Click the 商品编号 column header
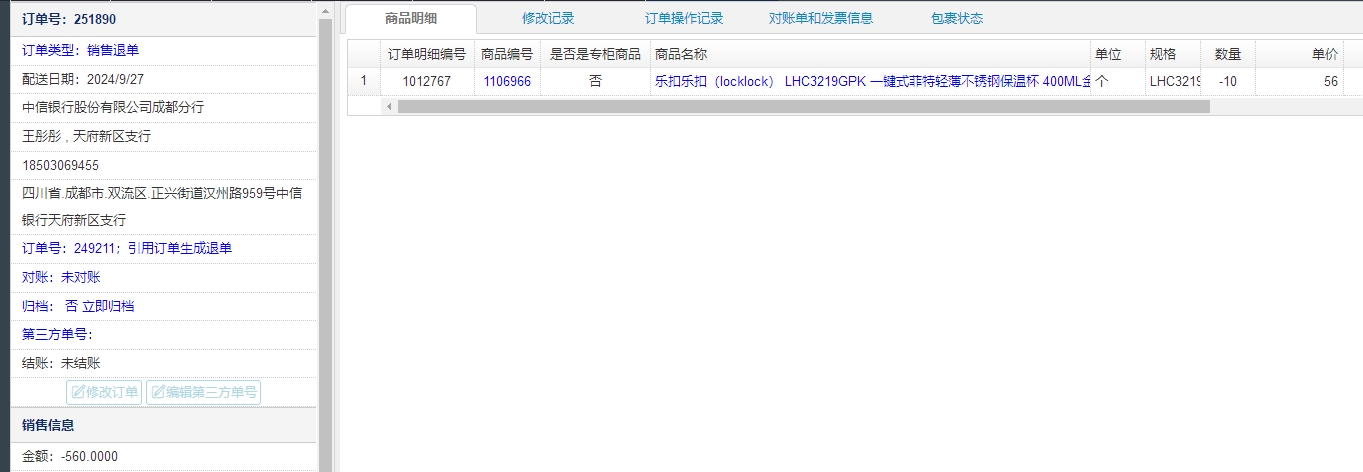 click(x=507, y=54)
